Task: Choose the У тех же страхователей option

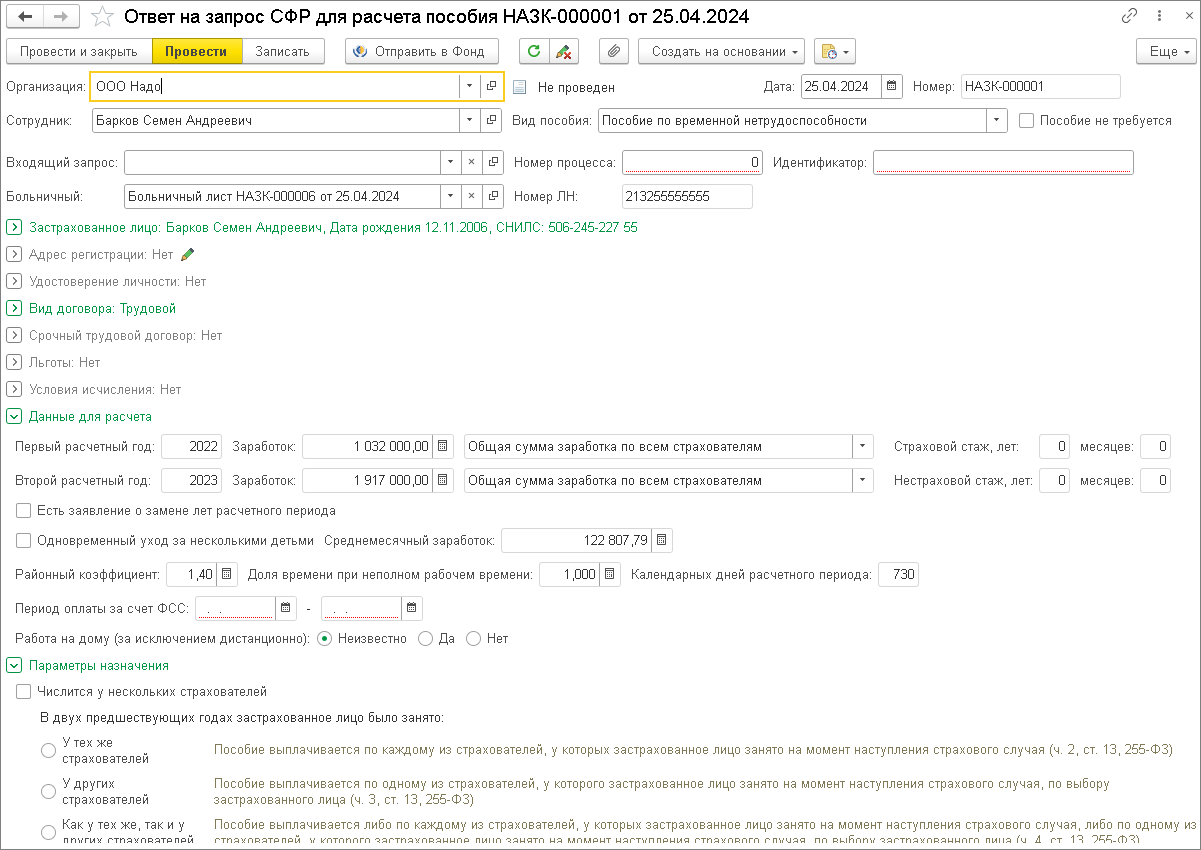Action: pyautogui.click(x=48, y=751)
